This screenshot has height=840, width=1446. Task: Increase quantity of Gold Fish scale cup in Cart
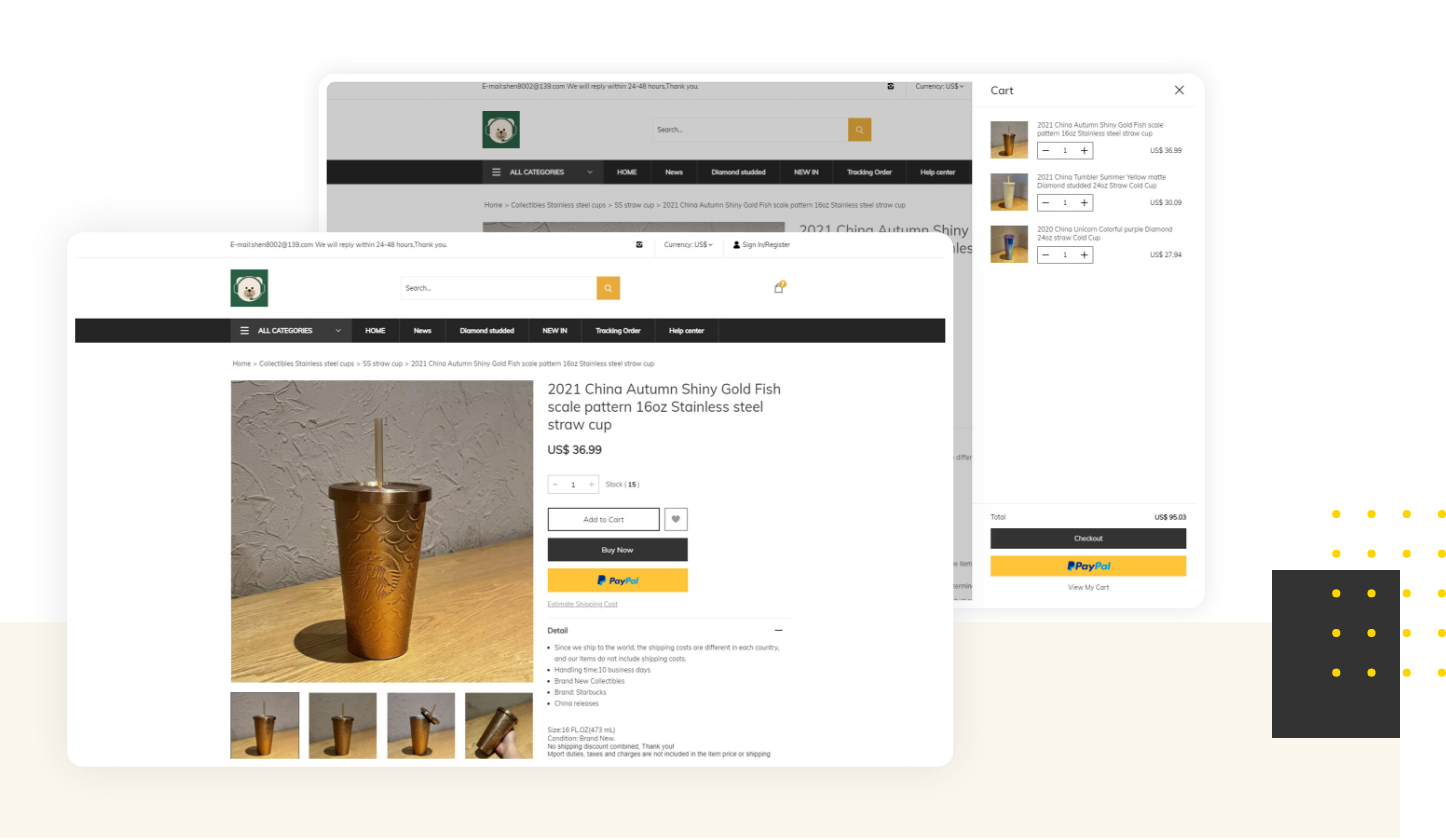pyautogui.click(x=1084, y=151)
